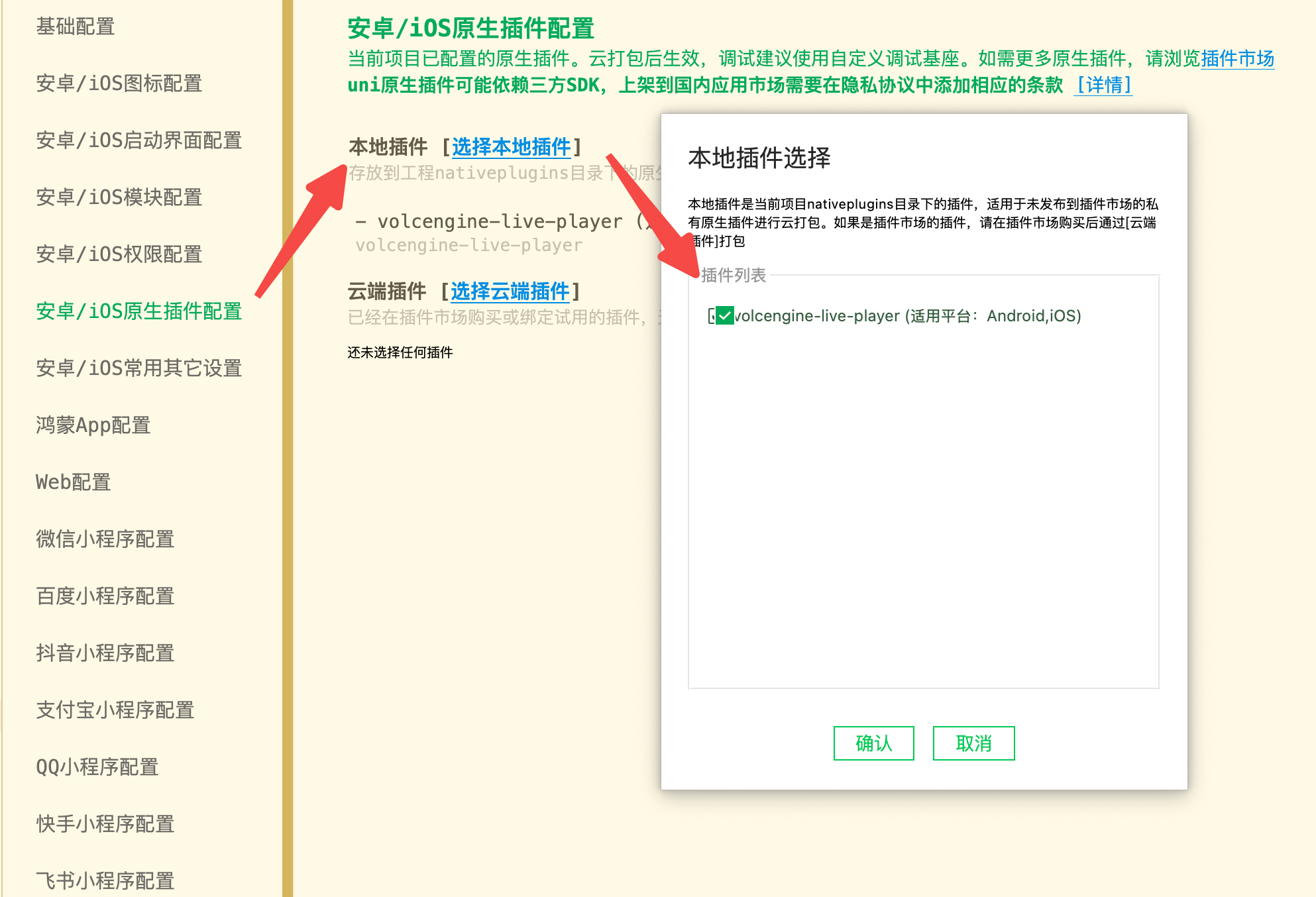This screenshot has width=1316, height=897.
Task: Click the 确认 confirm button
Action: pyautogui.click(x=873, y=743)
